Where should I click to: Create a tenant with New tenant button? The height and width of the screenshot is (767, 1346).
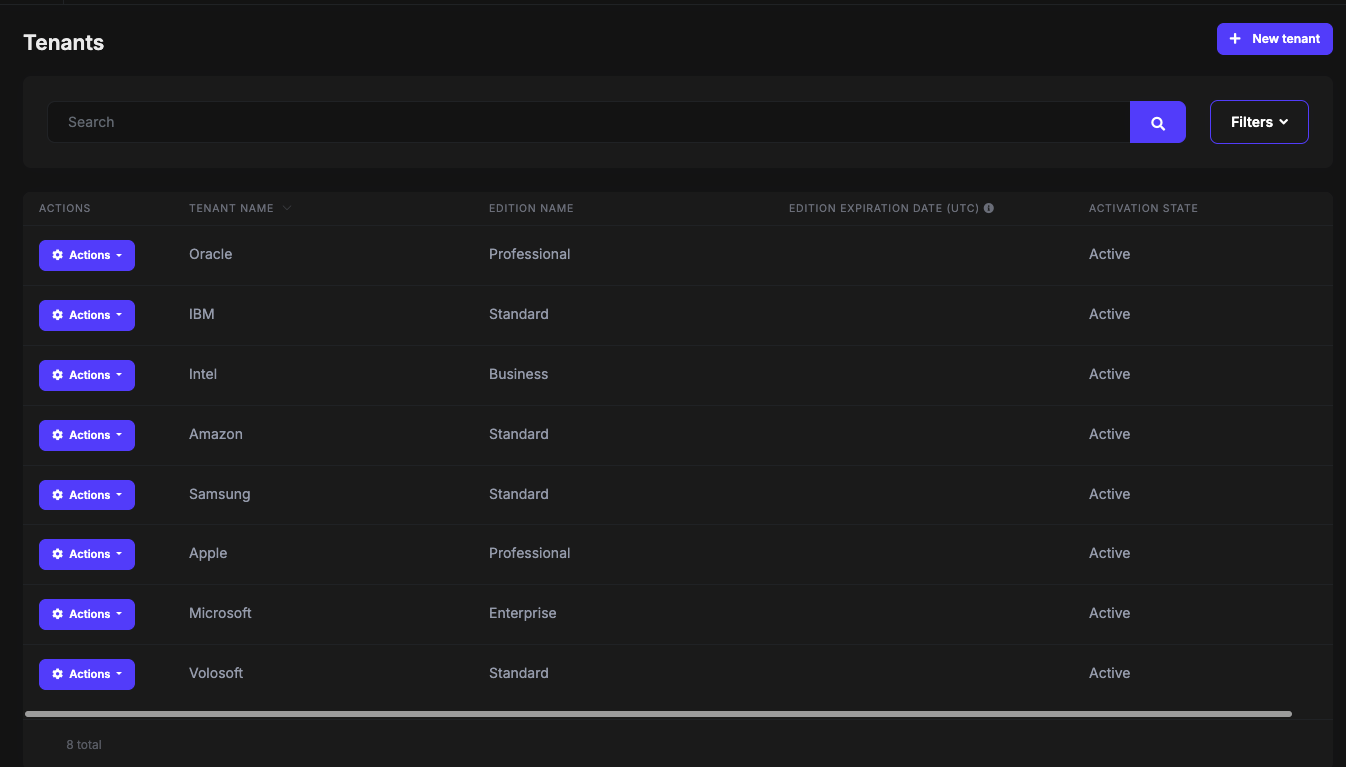click(x=1274, y=39)
